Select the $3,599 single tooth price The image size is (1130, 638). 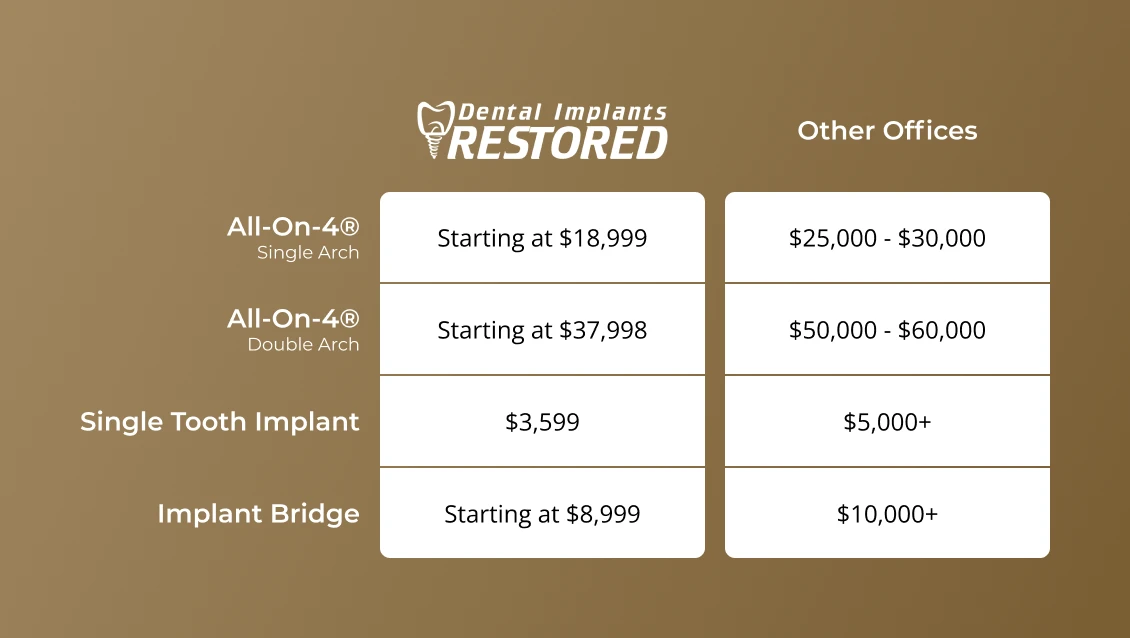click(x=542, y=422)
